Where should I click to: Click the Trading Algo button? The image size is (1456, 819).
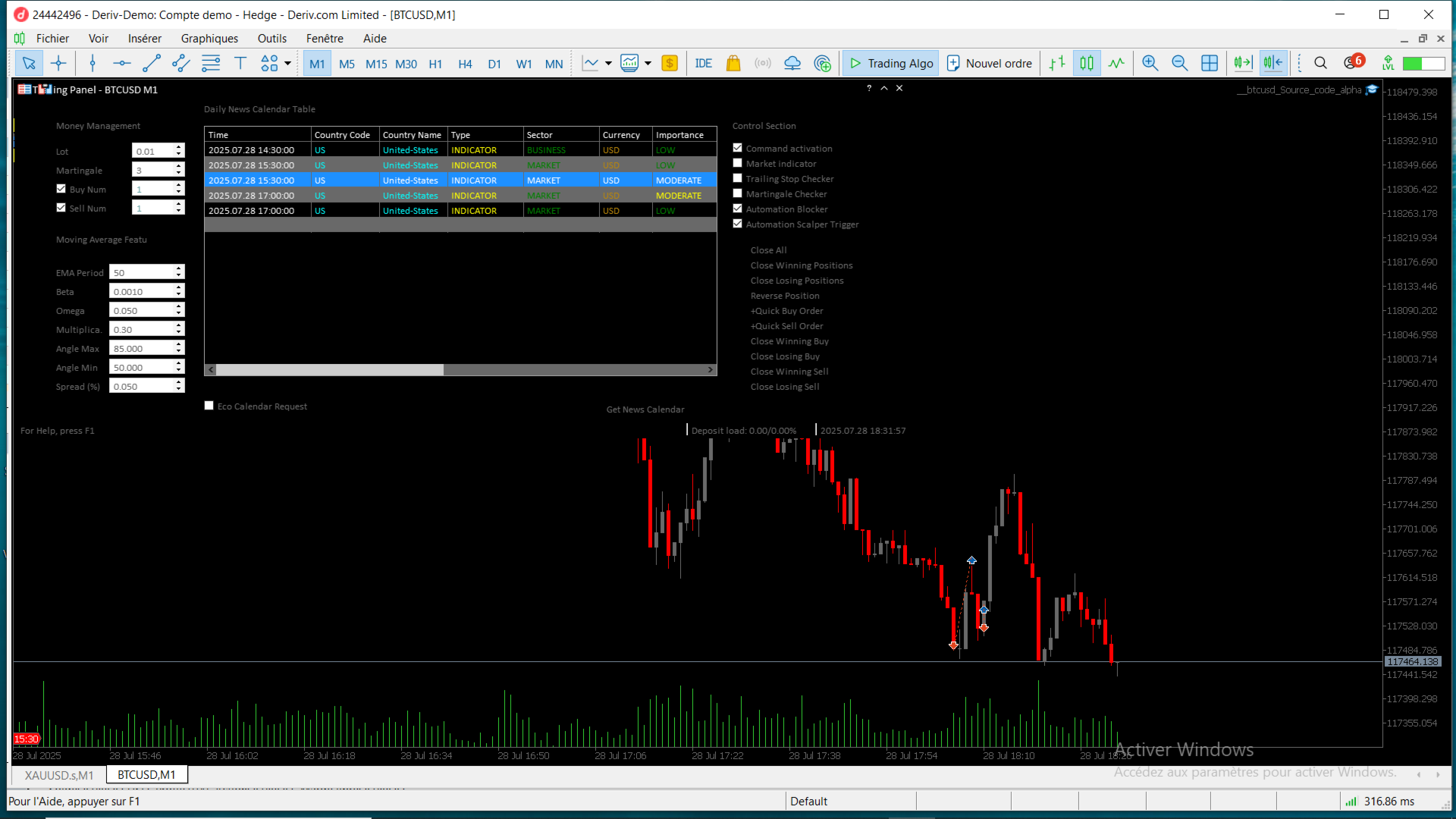click(890, 64)
